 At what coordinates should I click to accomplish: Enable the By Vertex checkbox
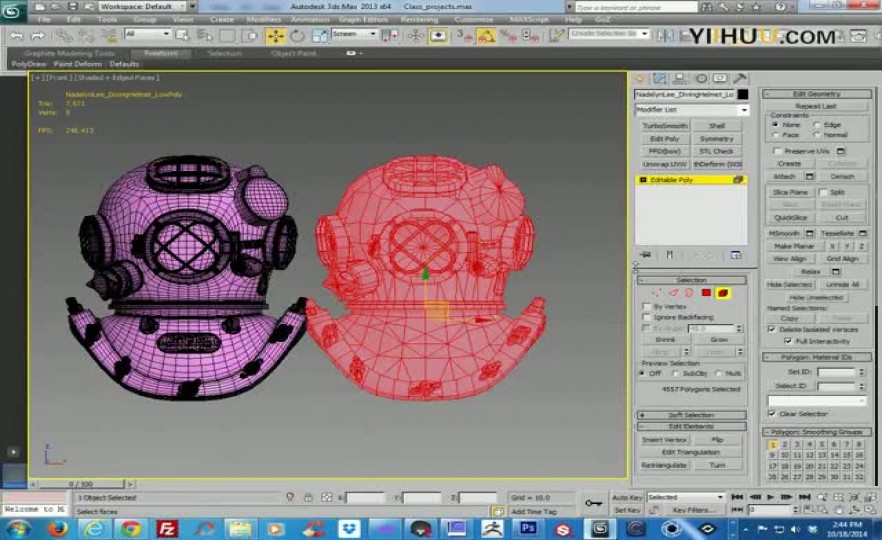(646, 307)
